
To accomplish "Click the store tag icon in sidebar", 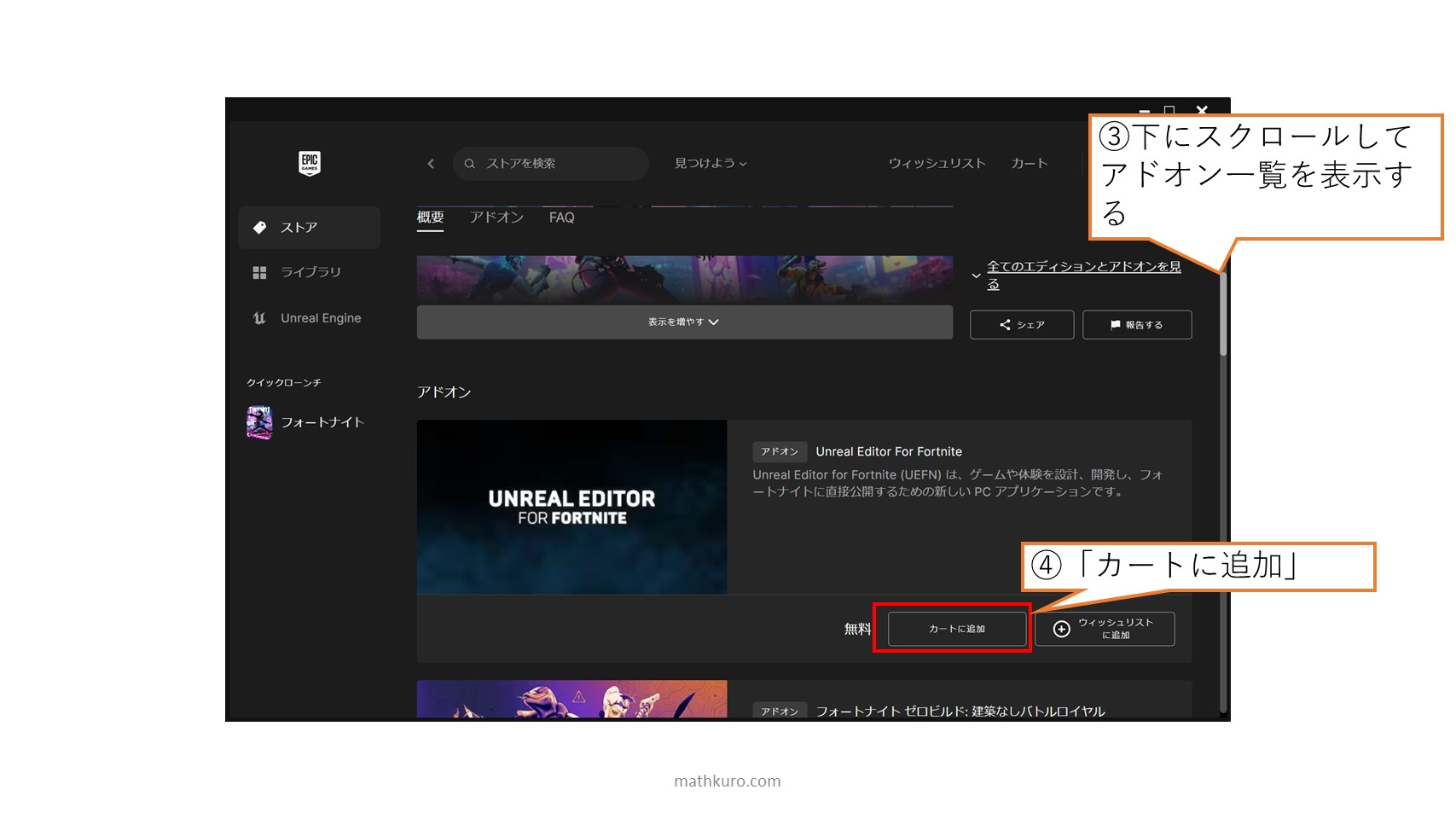I will point(260,228).
